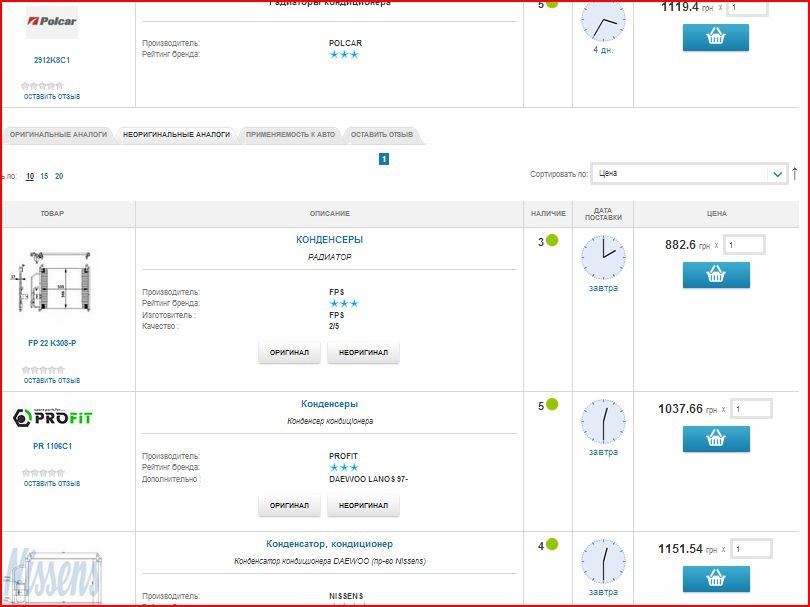
Task: Click green availability dot for PROFIT item
Action: point(552,404)
